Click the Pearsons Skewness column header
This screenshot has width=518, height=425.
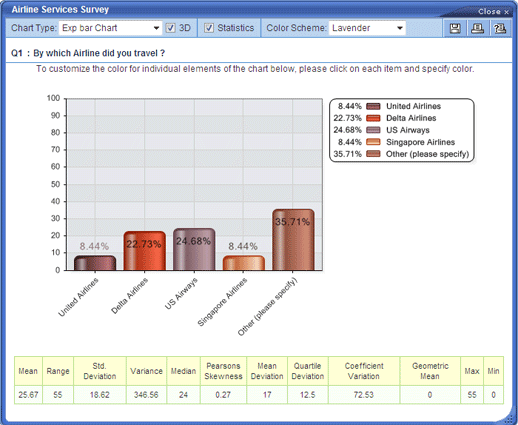[223, 371]
